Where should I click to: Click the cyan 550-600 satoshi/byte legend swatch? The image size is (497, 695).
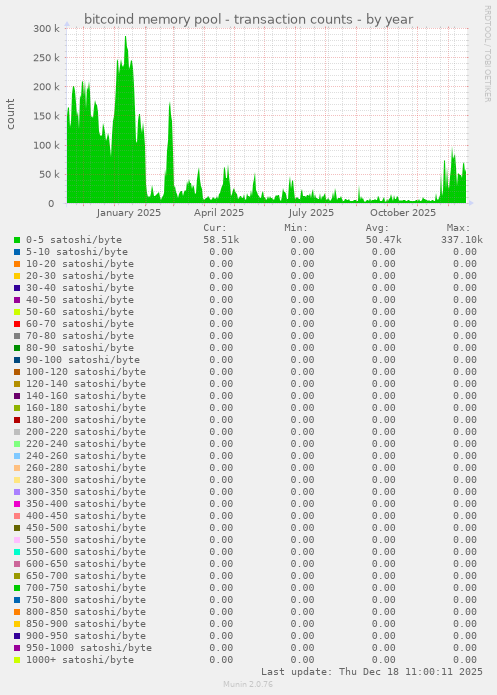click(x=17, y=551)
